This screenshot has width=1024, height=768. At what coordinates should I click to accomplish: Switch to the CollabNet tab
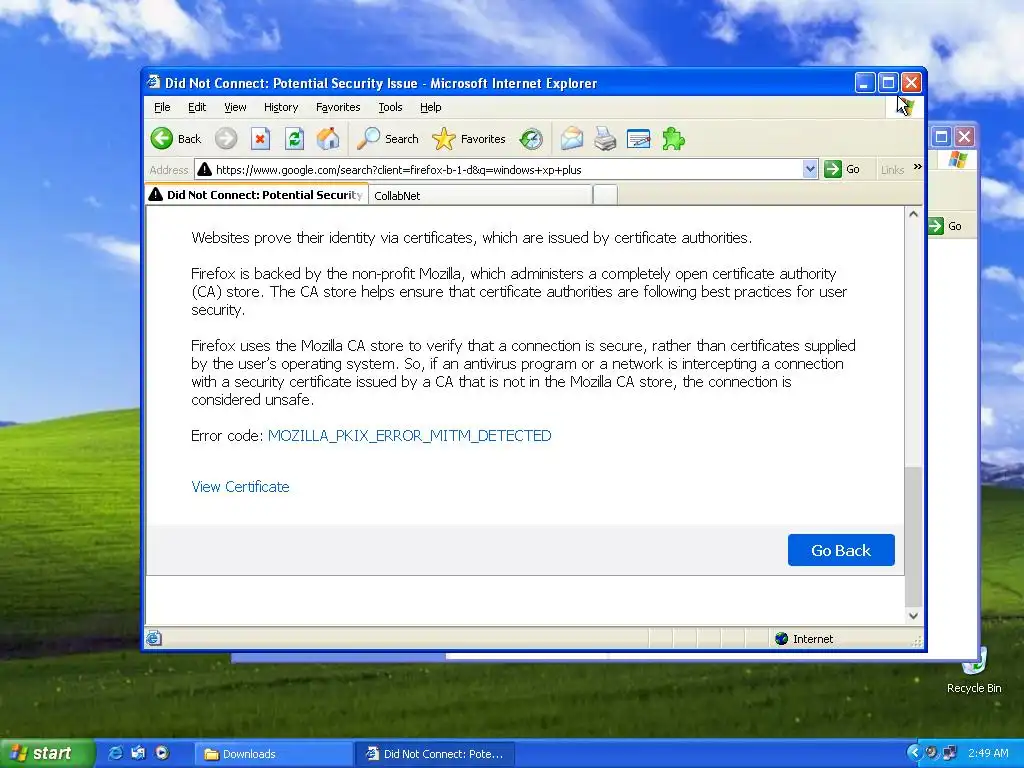tap(481, 195)
